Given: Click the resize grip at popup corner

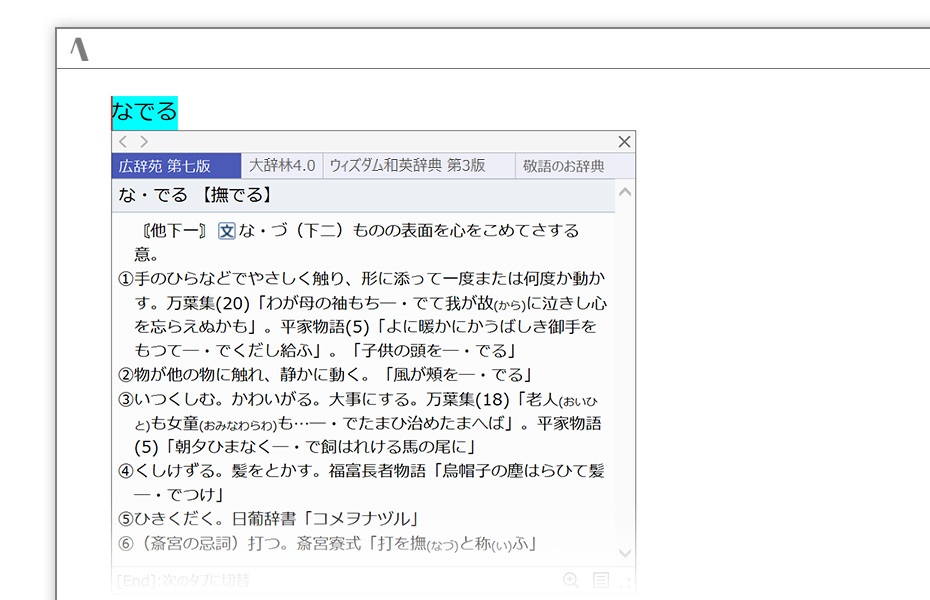Looking at the screenshot, I should [627, 581].
